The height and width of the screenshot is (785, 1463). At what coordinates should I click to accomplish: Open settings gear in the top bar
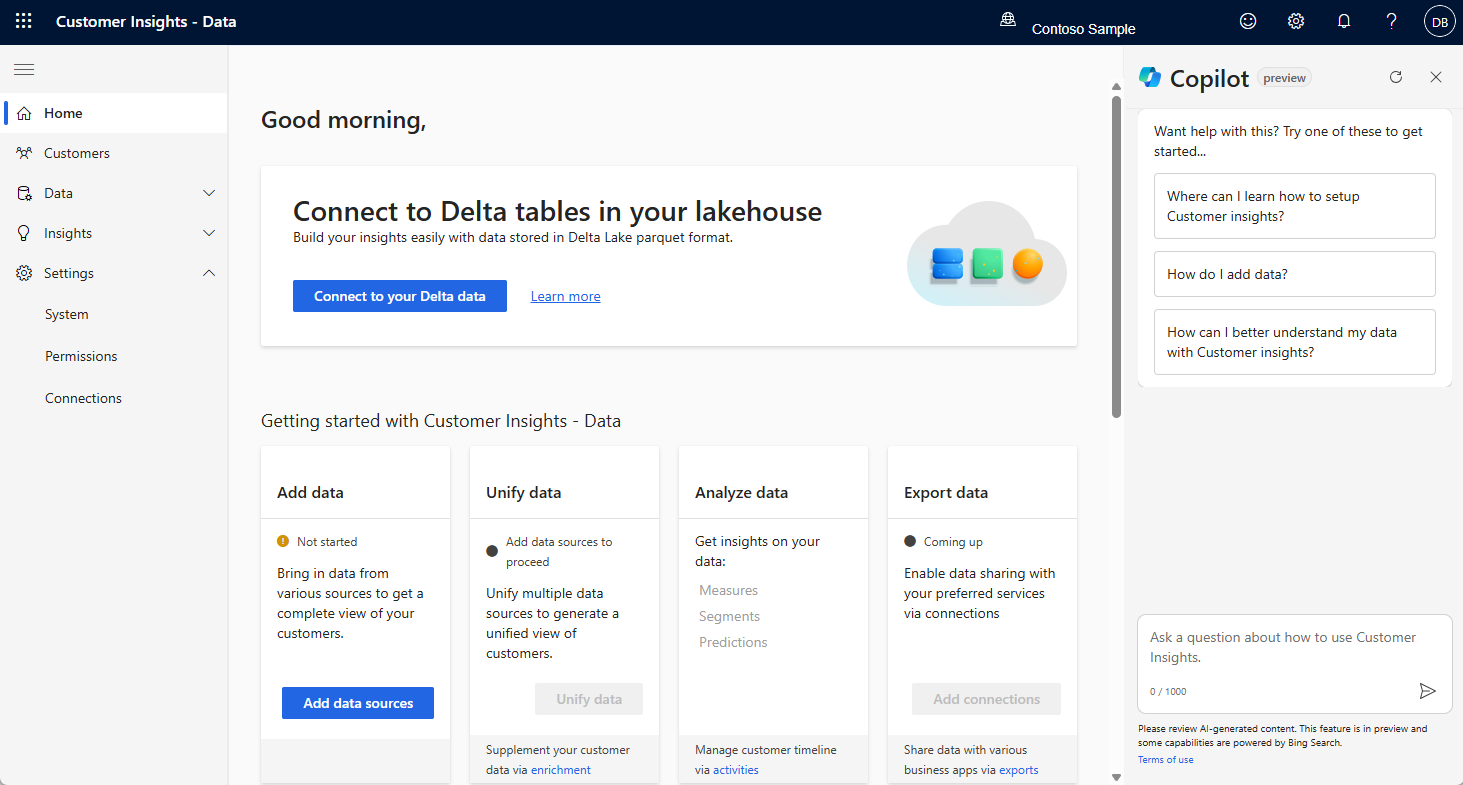click(x=1296, y=21)
